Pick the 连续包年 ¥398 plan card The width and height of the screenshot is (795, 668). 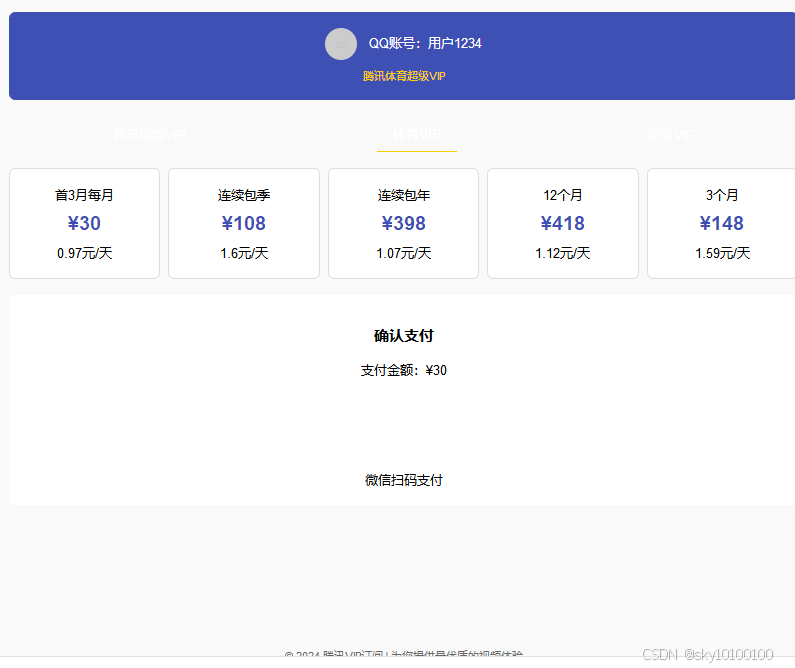404,224
